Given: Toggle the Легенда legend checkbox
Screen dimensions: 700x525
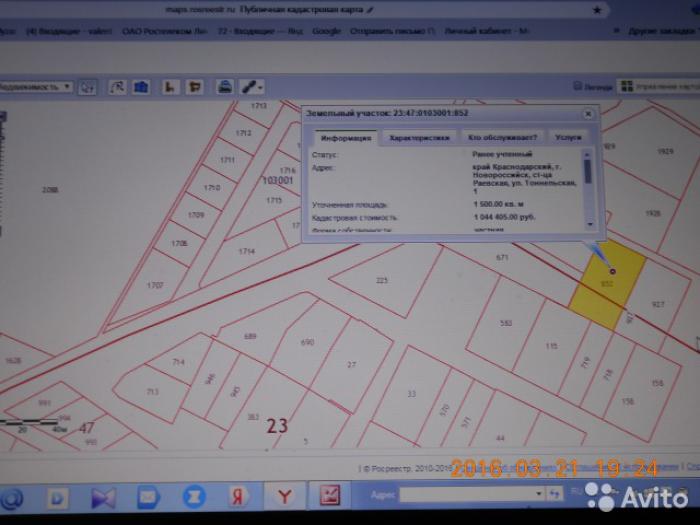Looking at the screenshot, I should (x=577, y=86).
